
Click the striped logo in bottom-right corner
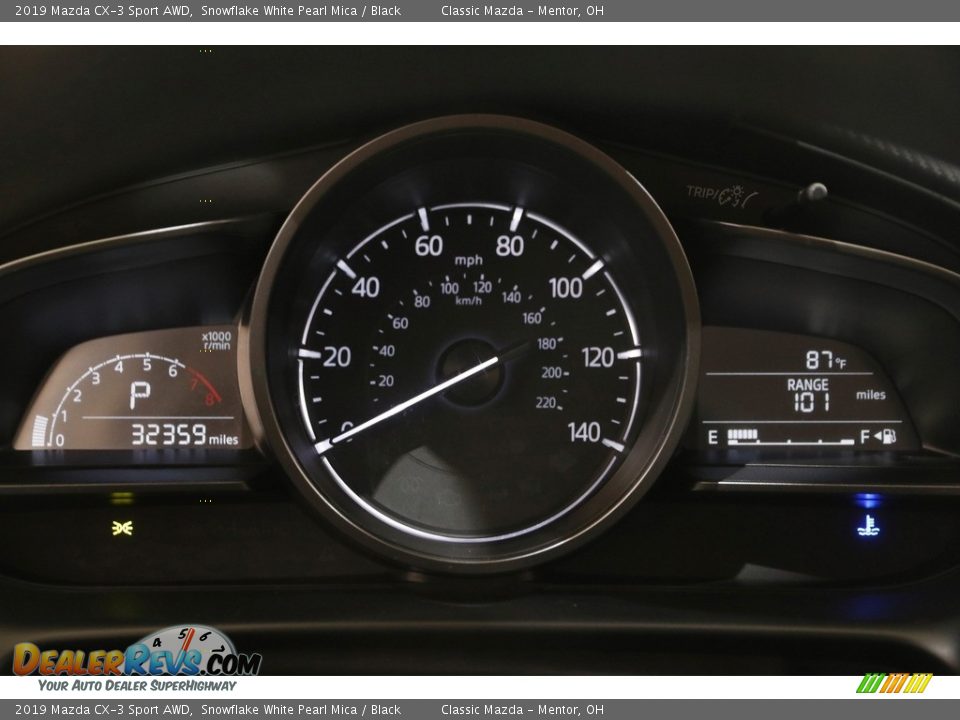click(x=893, y=684)
